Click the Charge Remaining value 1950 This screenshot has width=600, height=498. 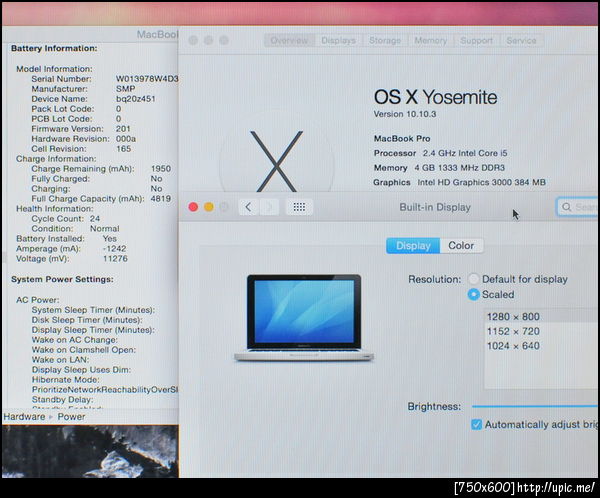coord(161,169)
